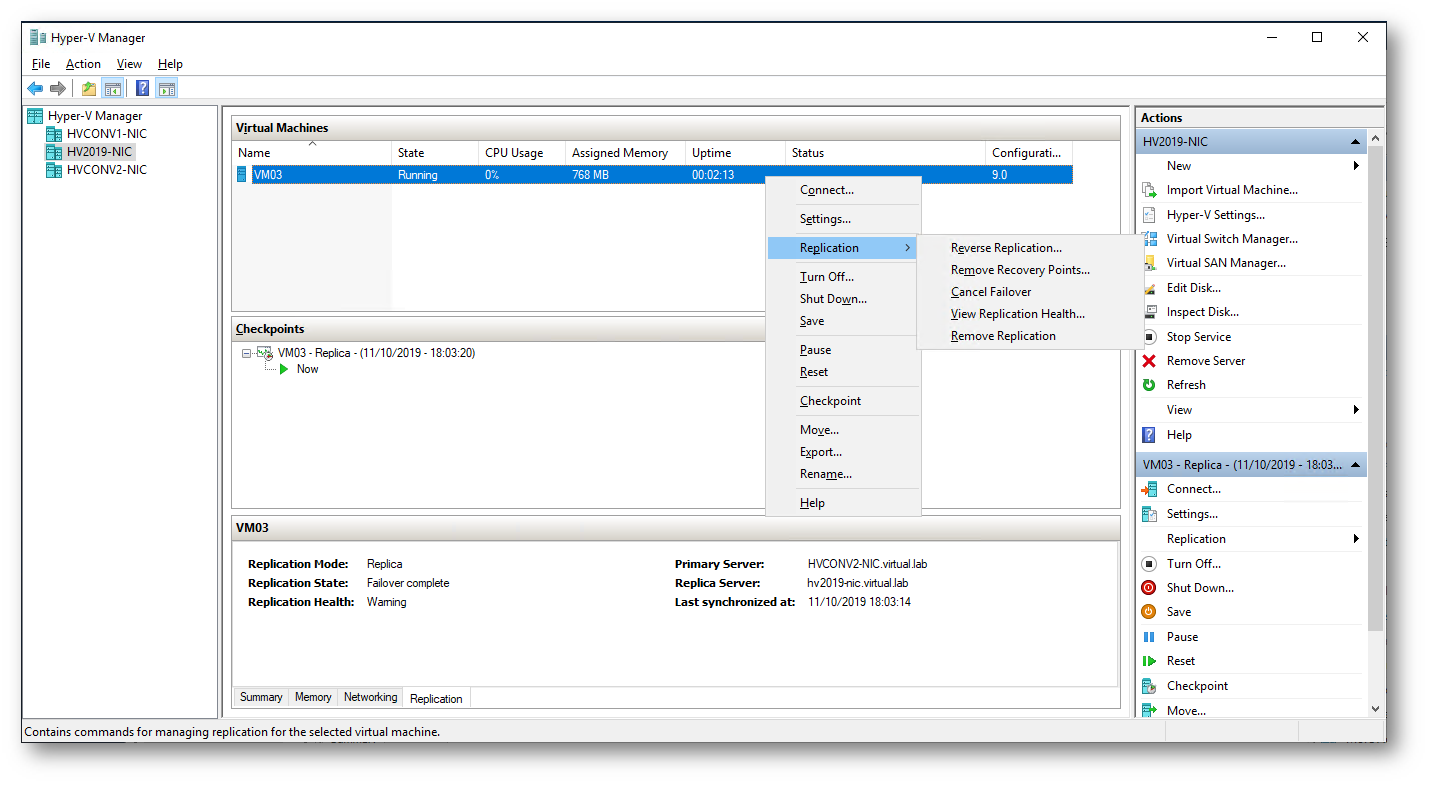Select the Hyper-V Manager root node

pyautogui.click(x=95, y=116)
